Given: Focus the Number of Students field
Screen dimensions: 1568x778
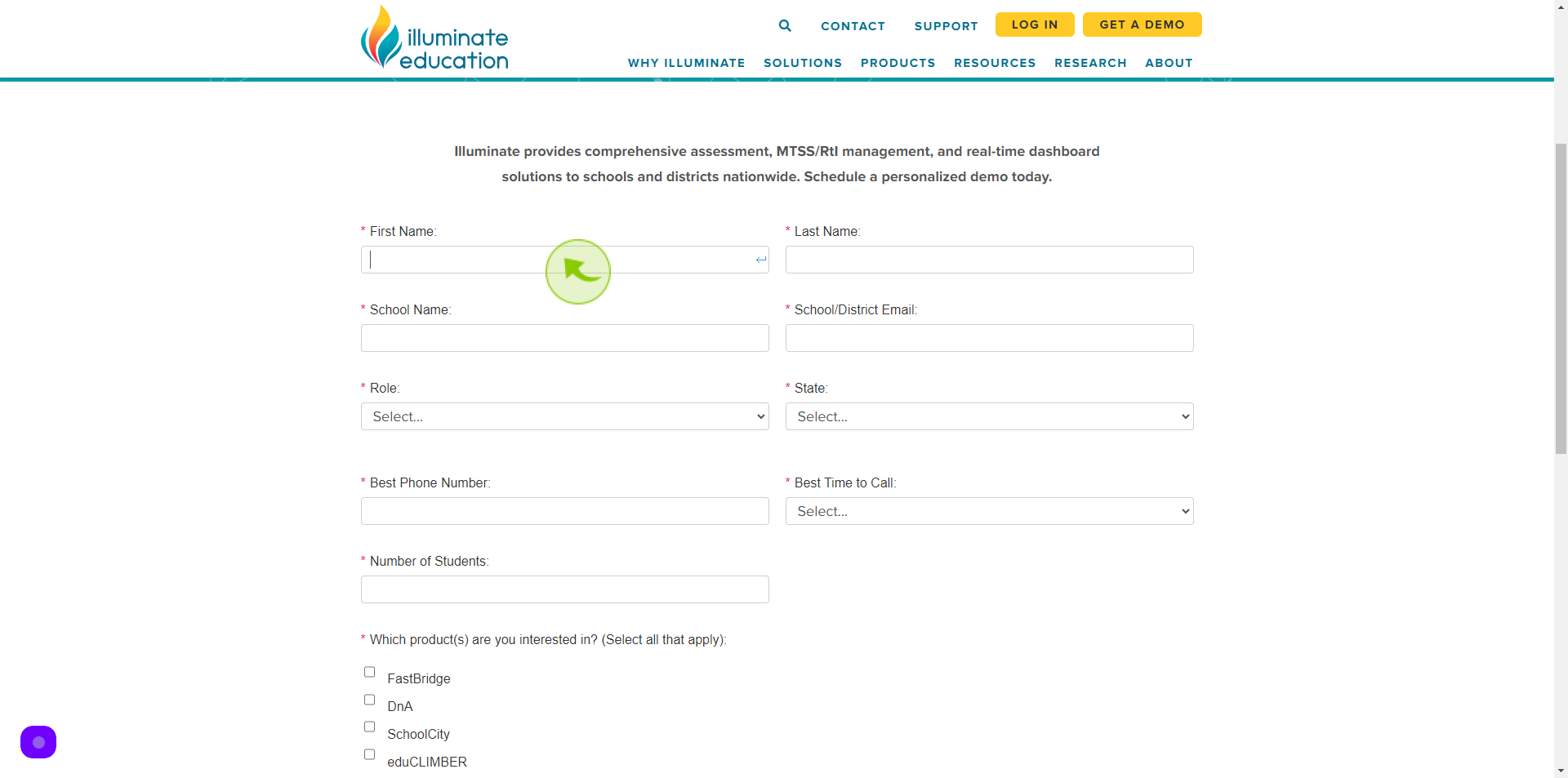Looking at the screenshot, I should coord(565,589).
